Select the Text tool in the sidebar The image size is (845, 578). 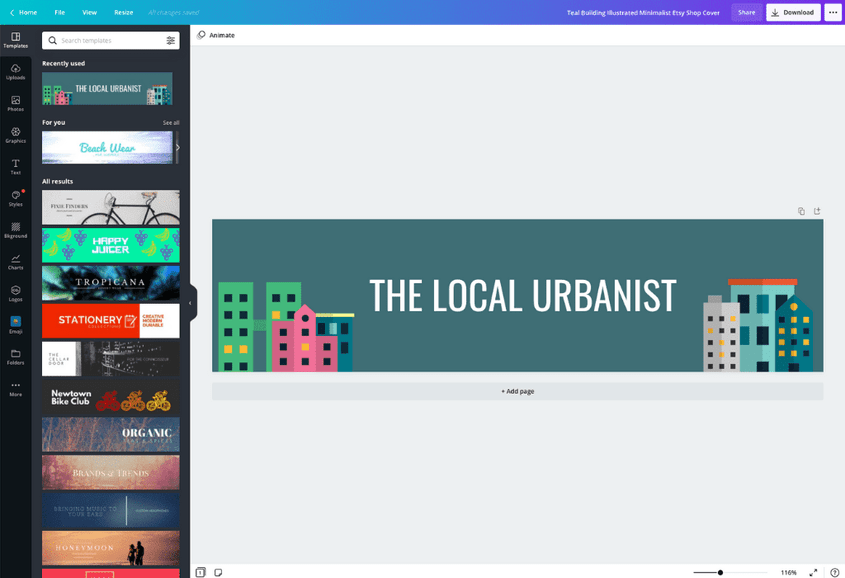[x=15, y=166]
